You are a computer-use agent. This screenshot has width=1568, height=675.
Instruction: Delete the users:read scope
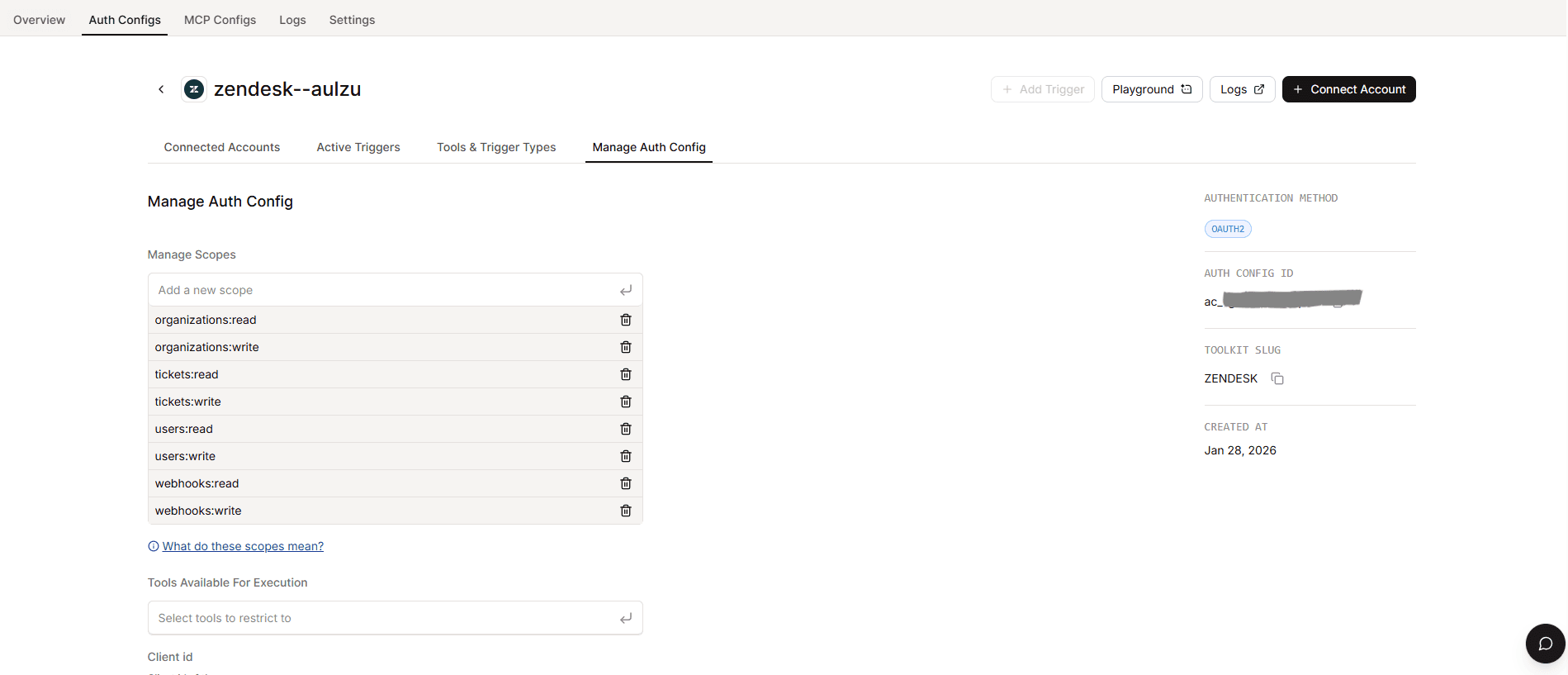pyautogui.click(x=626, y=429)
